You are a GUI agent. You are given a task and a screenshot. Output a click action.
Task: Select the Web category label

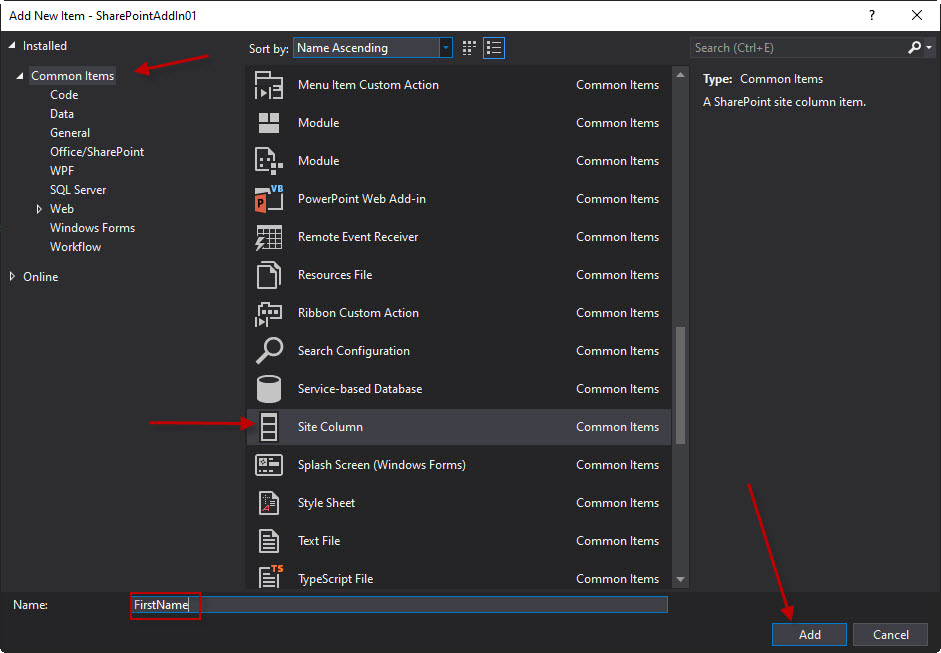click(x=62, y=209)
